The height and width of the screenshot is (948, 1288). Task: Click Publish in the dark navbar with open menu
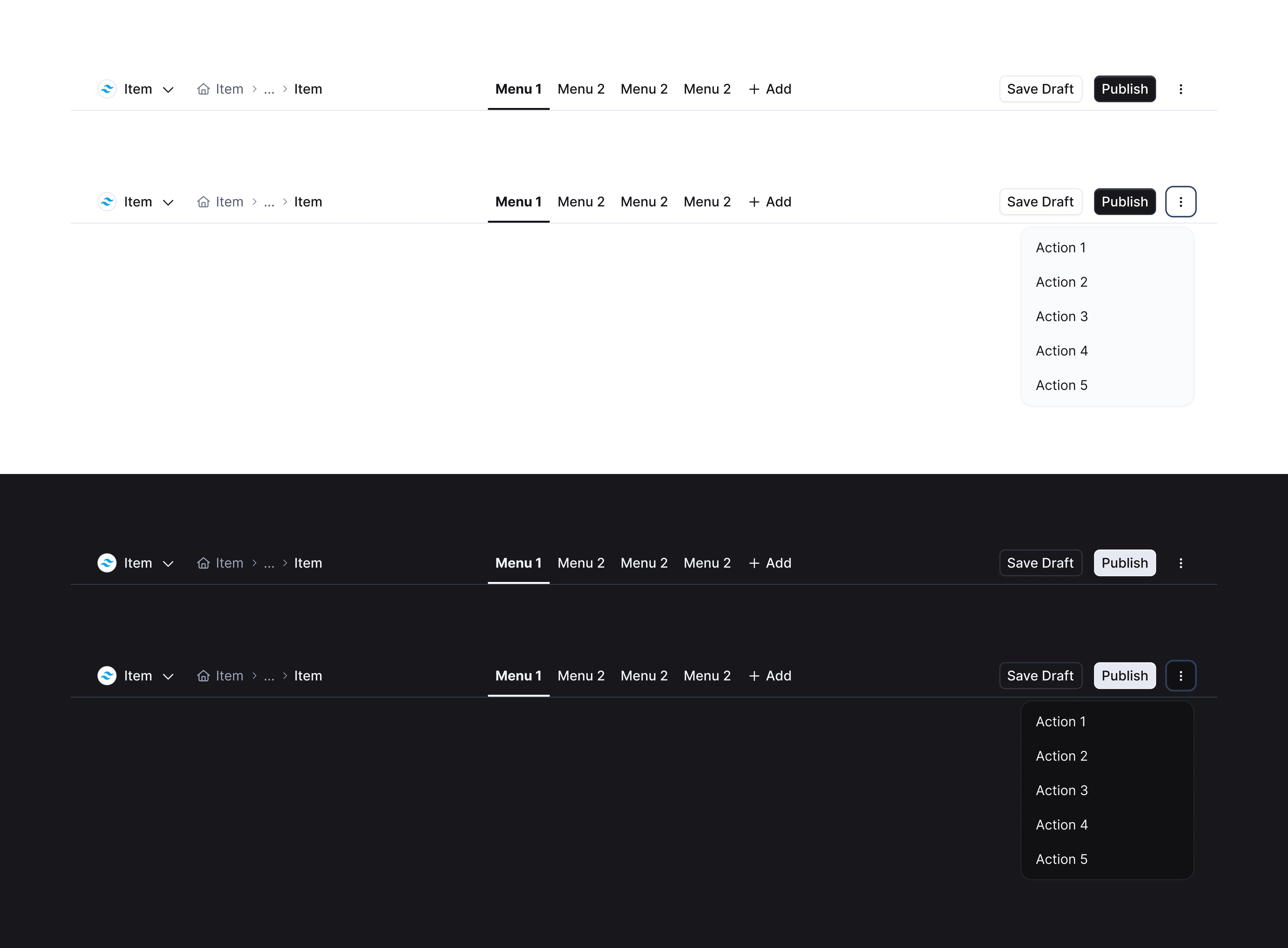click(1124, 675)
